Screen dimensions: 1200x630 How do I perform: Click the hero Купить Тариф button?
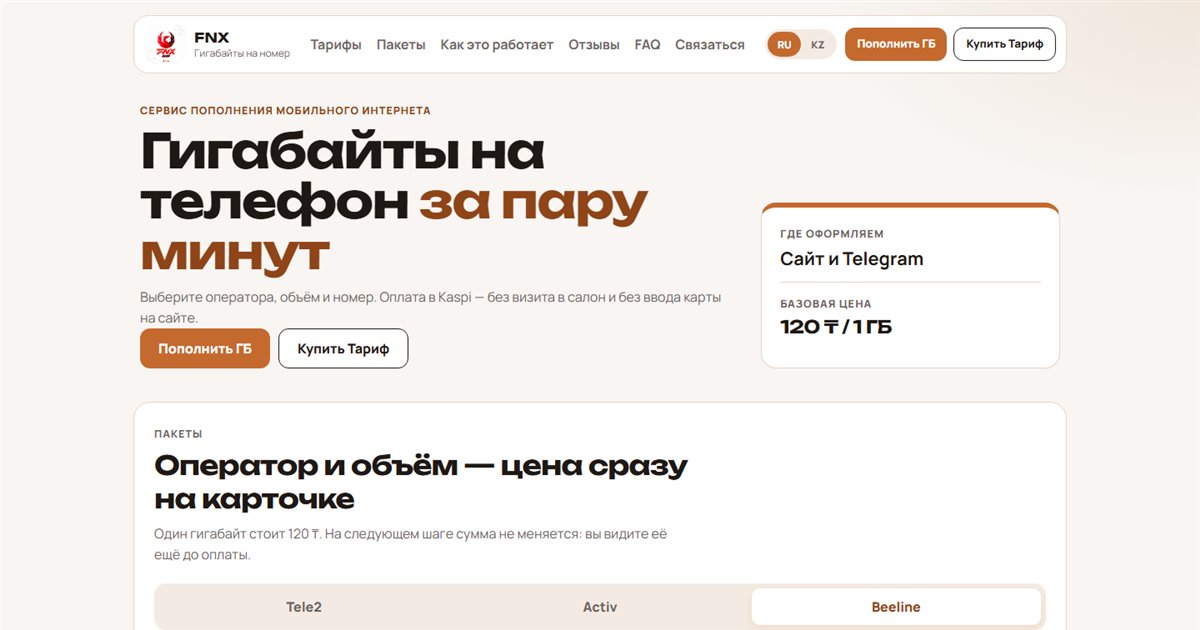343,348
